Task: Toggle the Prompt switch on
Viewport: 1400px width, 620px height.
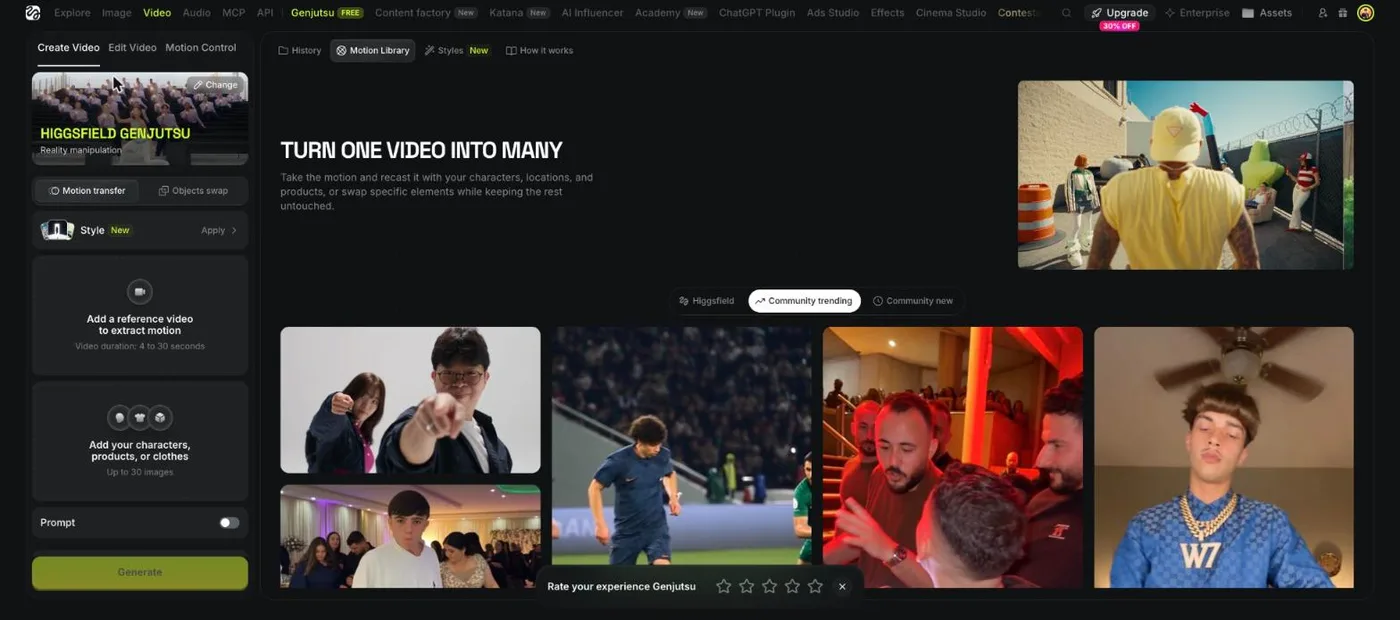Action: [229, 523]
